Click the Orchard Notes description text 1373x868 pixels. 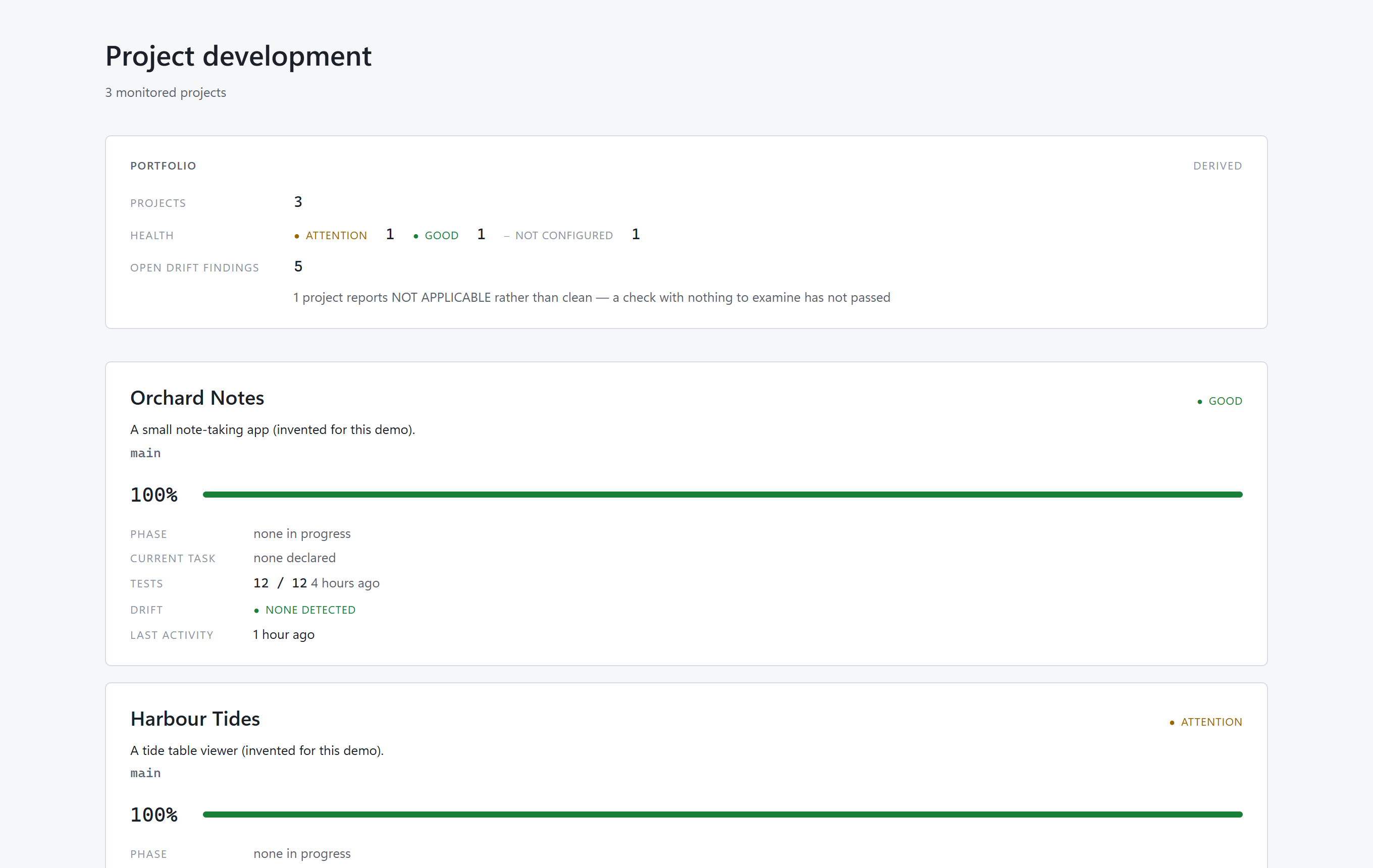point(273,430)
